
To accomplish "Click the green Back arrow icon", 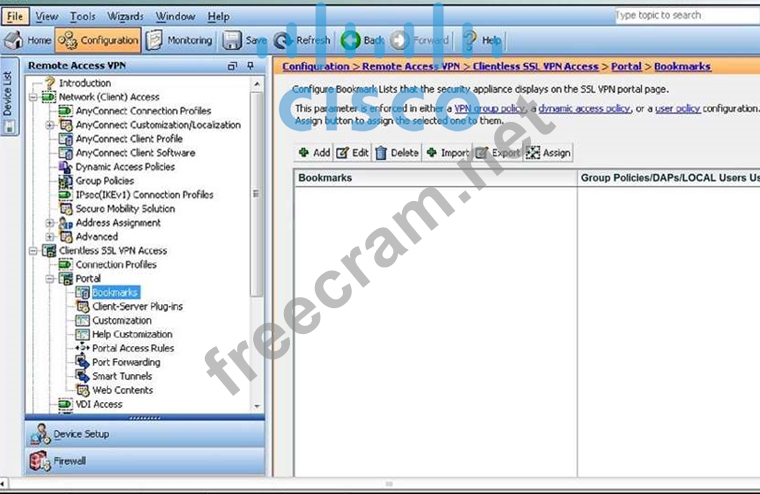I will point(350,40).
